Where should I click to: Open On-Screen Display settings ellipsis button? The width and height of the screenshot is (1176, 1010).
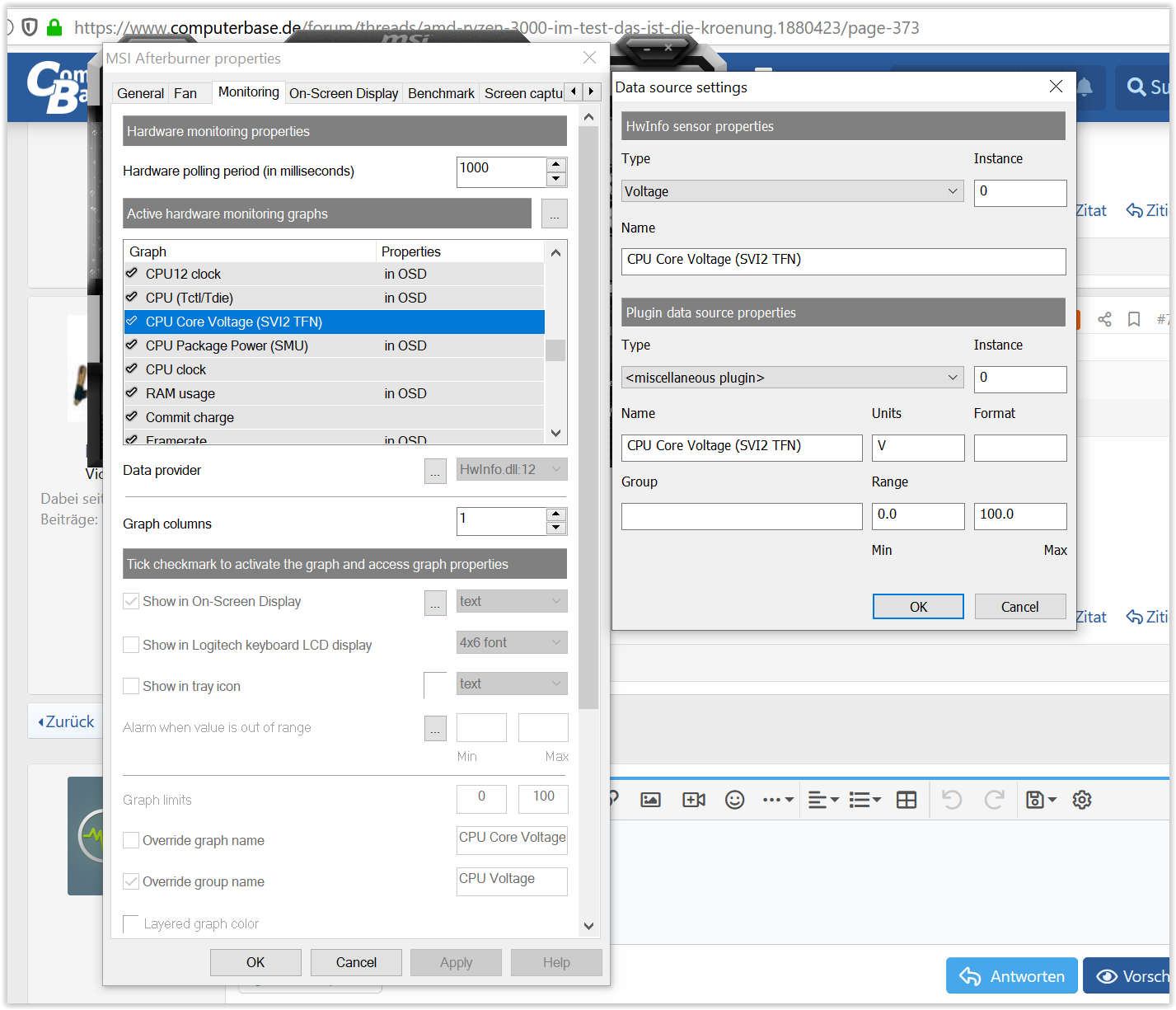[435, 602]
